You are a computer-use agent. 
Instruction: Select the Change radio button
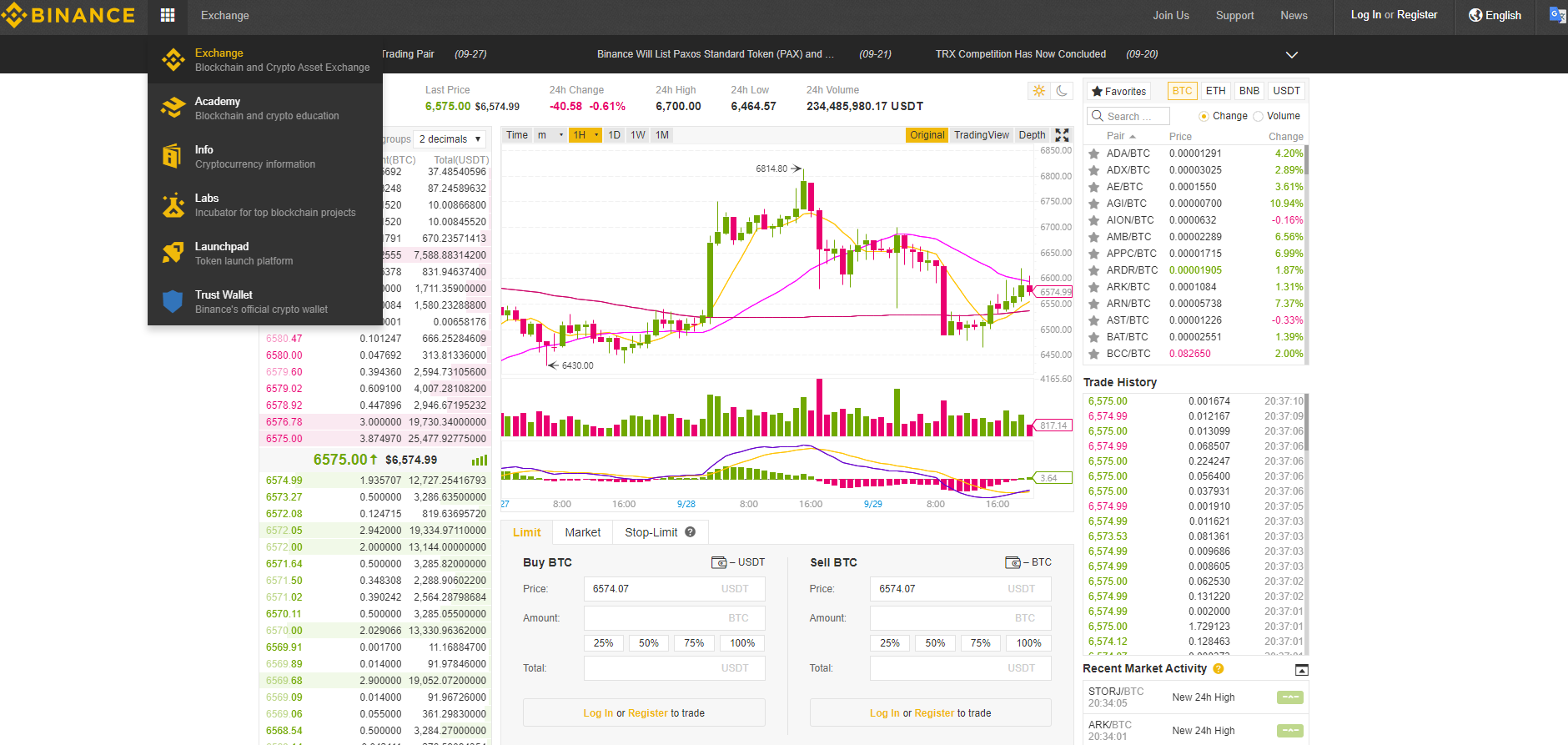[1204, 117]
